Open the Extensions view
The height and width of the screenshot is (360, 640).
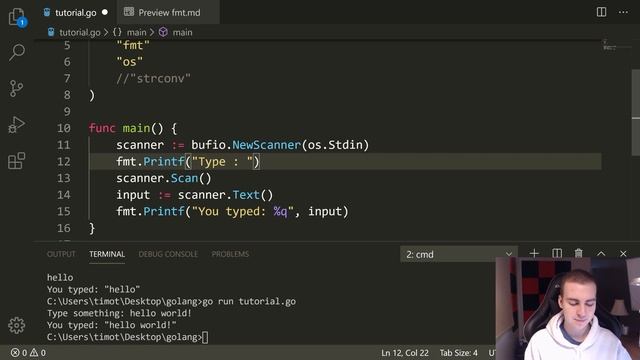tap(17, 161)
